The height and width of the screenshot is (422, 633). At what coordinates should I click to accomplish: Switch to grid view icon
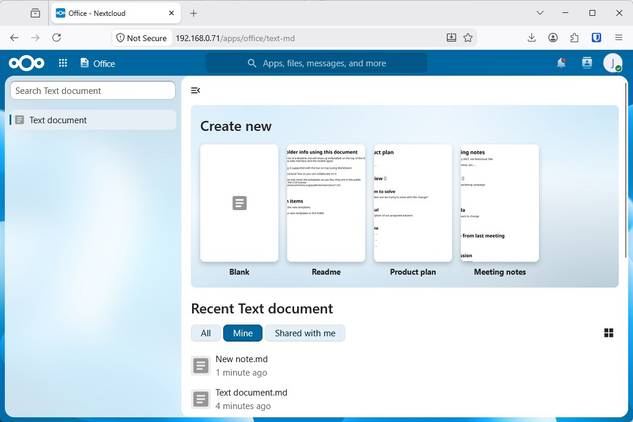coord(609,333)
